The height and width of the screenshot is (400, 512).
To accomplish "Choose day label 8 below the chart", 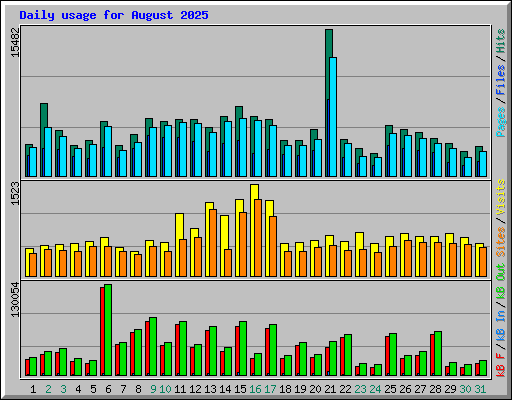I will point(138,389).
